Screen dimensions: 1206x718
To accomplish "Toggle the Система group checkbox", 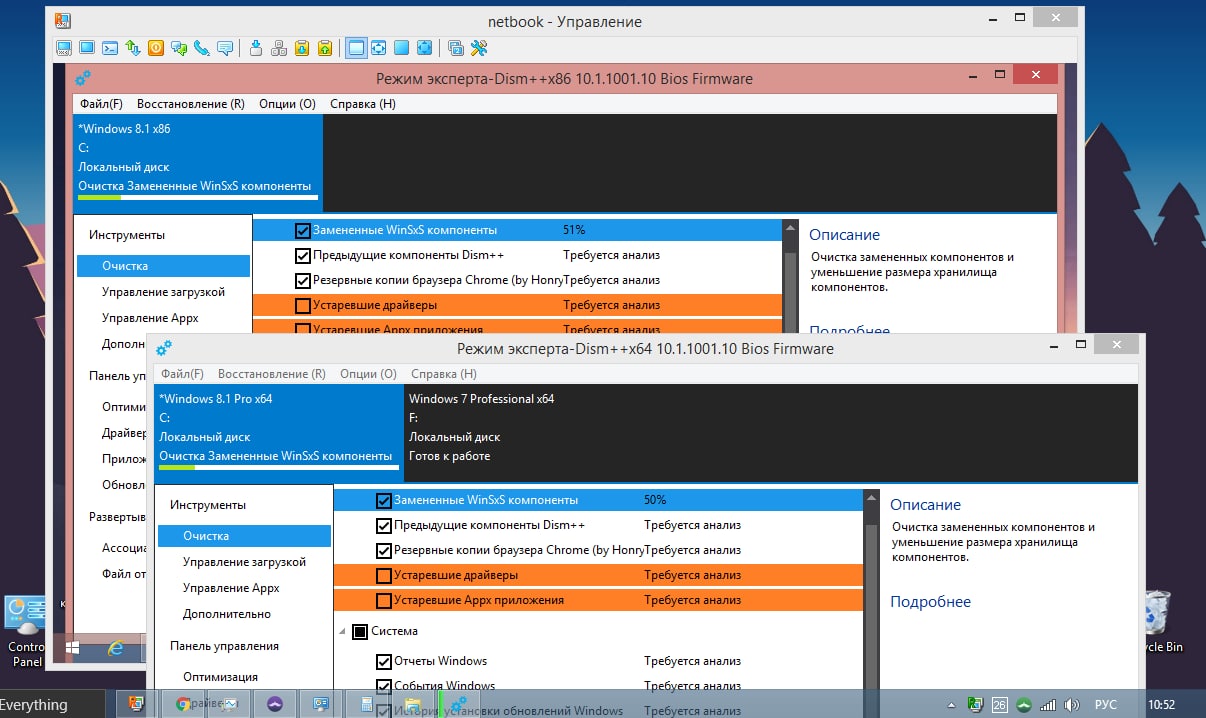I will (x=360, y=631).
